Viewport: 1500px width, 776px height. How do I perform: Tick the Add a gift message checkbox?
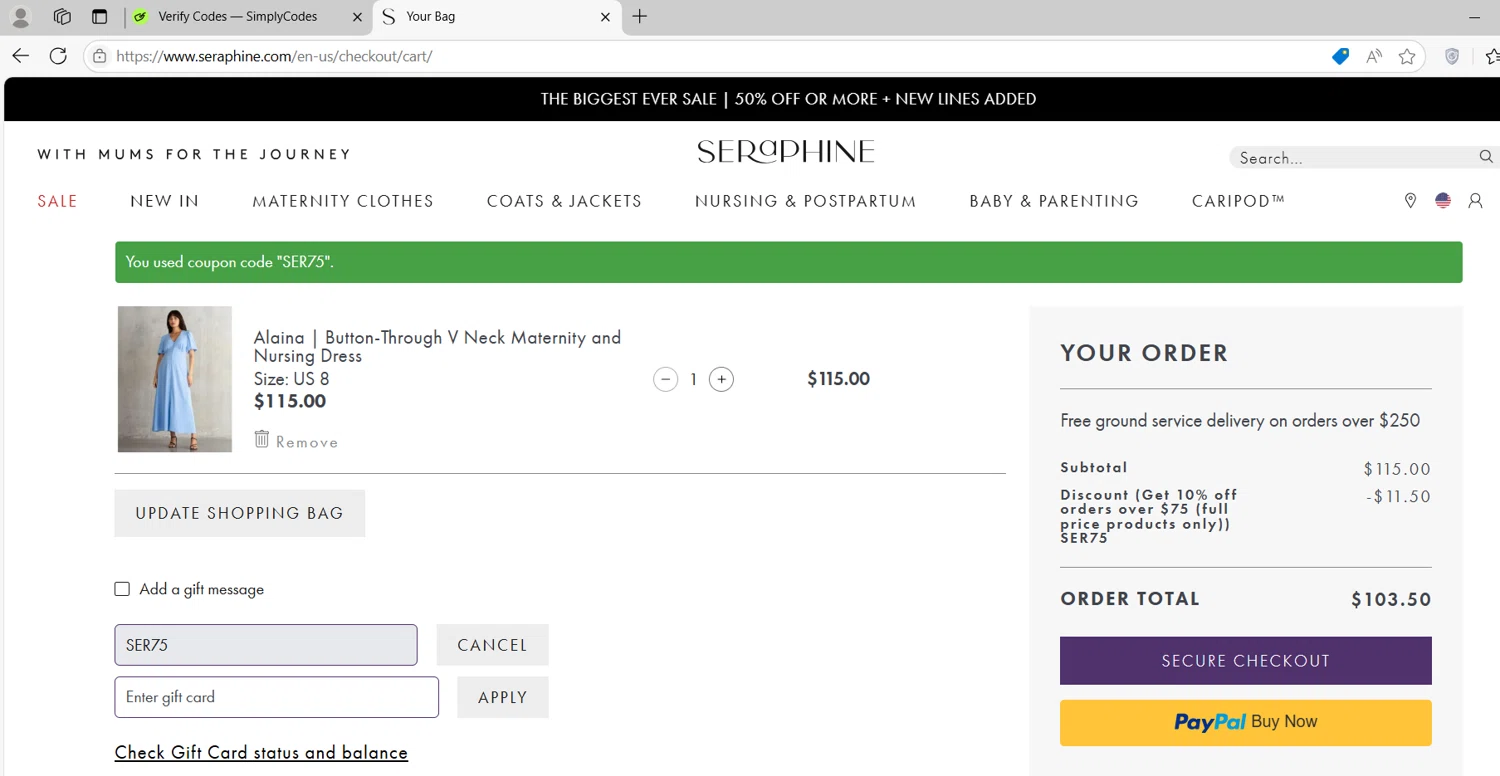point(122,589)
